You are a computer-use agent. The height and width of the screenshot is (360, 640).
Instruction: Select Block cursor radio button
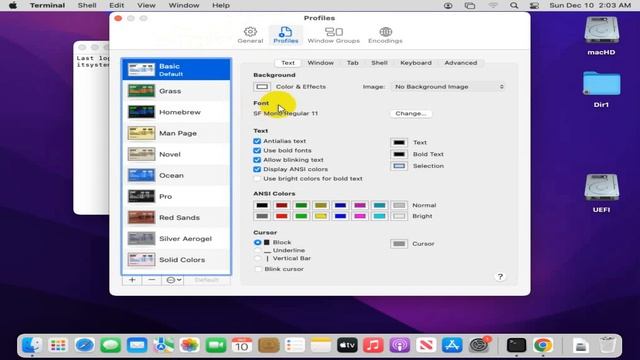click(257, 242)
